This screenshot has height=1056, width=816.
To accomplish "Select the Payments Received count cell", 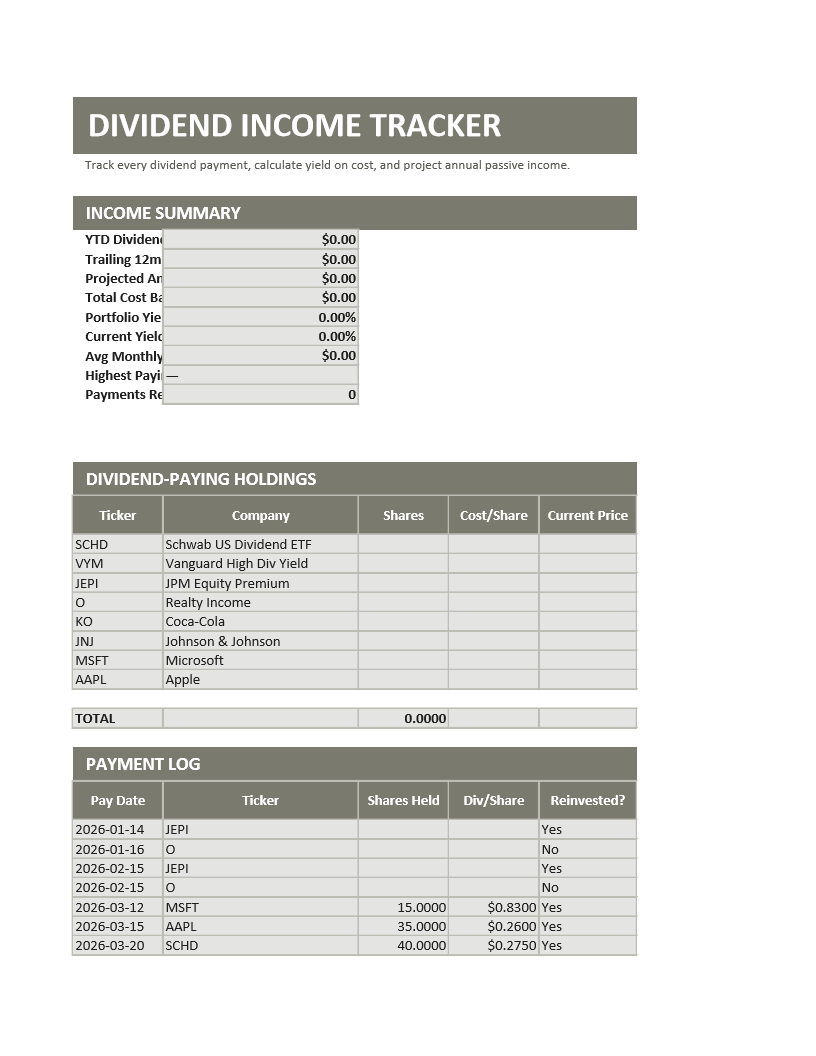I will (261, 395).
